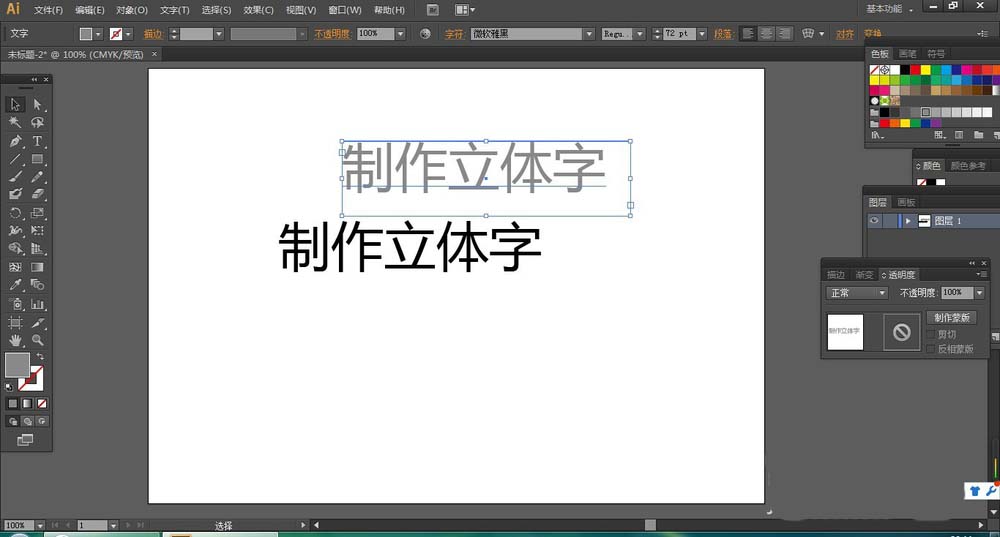
Task: Click the orange 描边 link
Action: tap(152, 34)
